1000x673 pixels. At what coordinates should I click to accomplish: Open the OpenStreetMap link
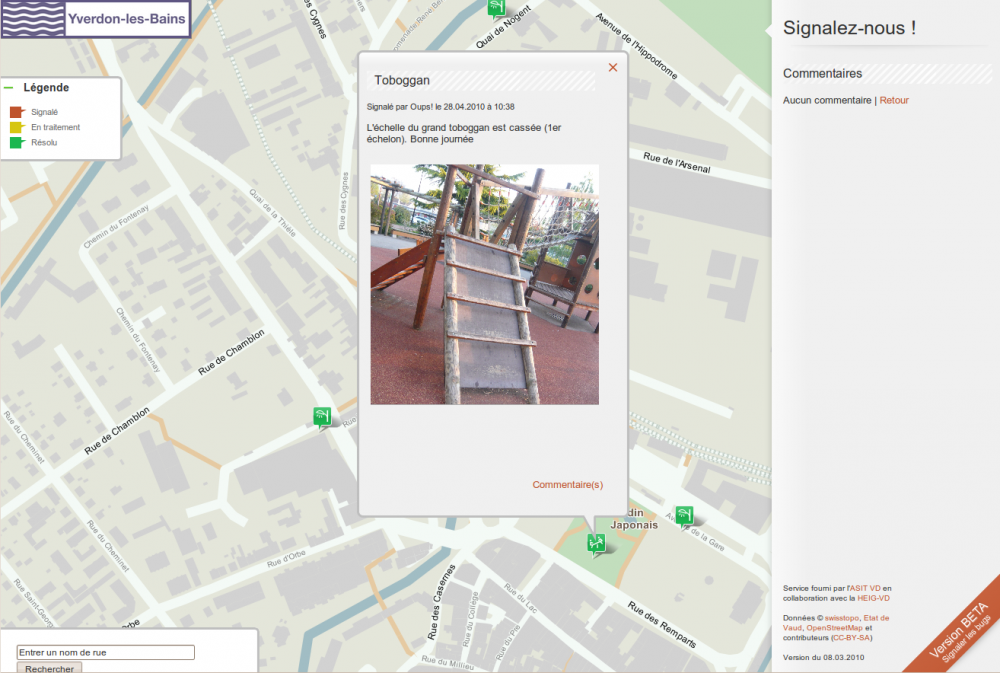pos(834,628)
